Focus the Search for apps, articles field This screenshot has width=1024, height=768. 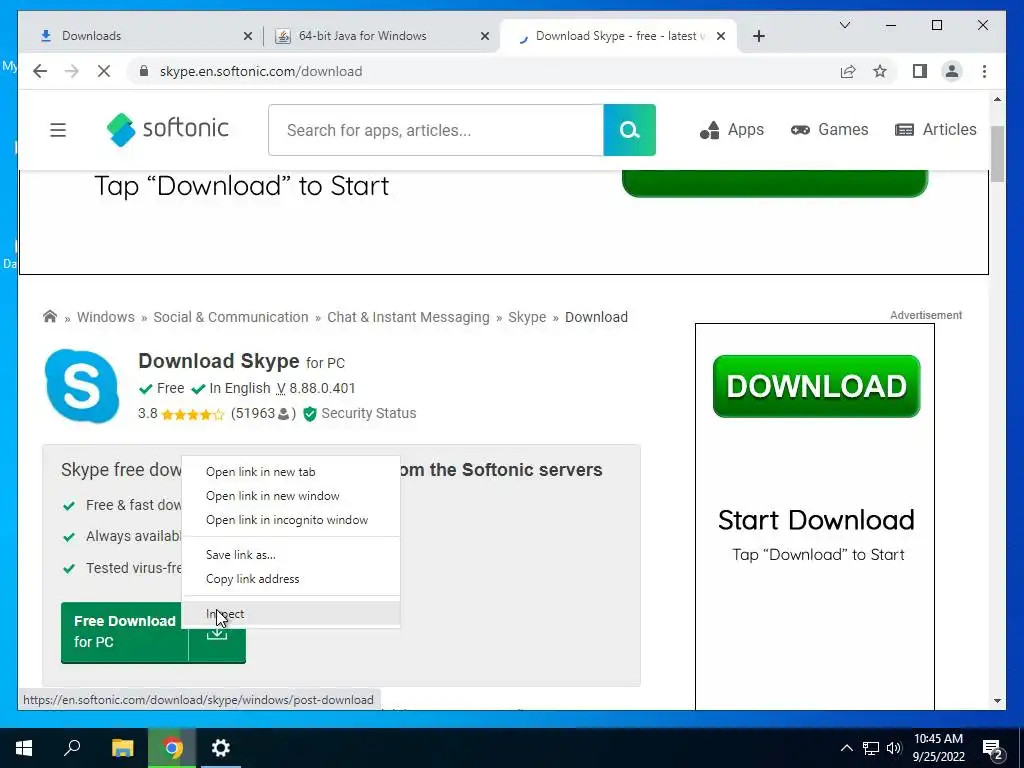pos(436,130)
